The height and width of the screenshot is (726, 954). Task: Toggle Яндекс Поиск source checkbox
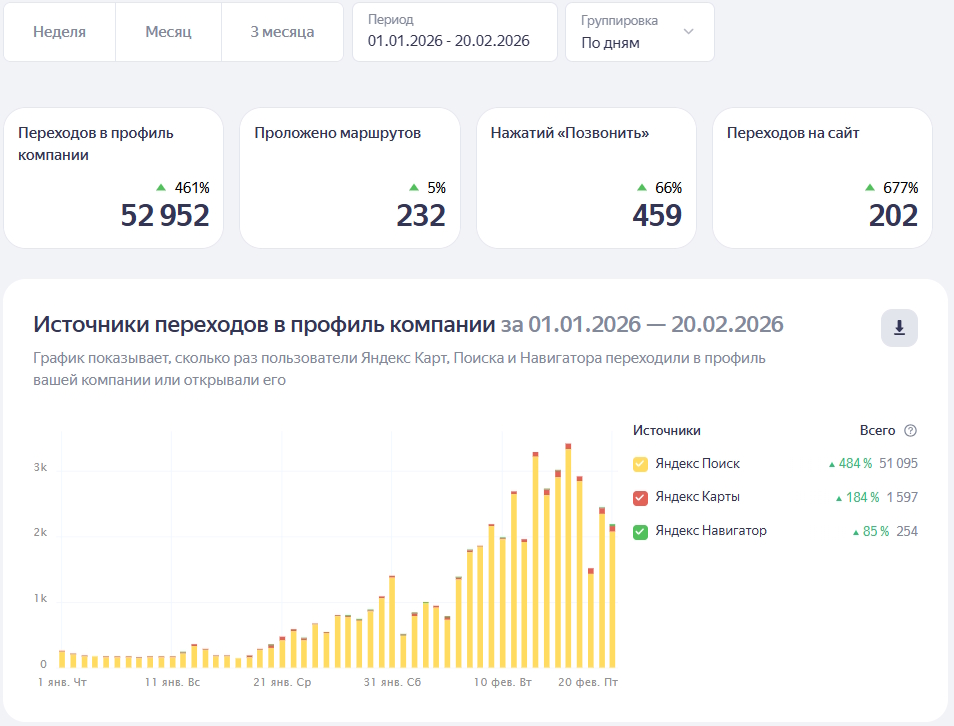[x=640, y=464]
